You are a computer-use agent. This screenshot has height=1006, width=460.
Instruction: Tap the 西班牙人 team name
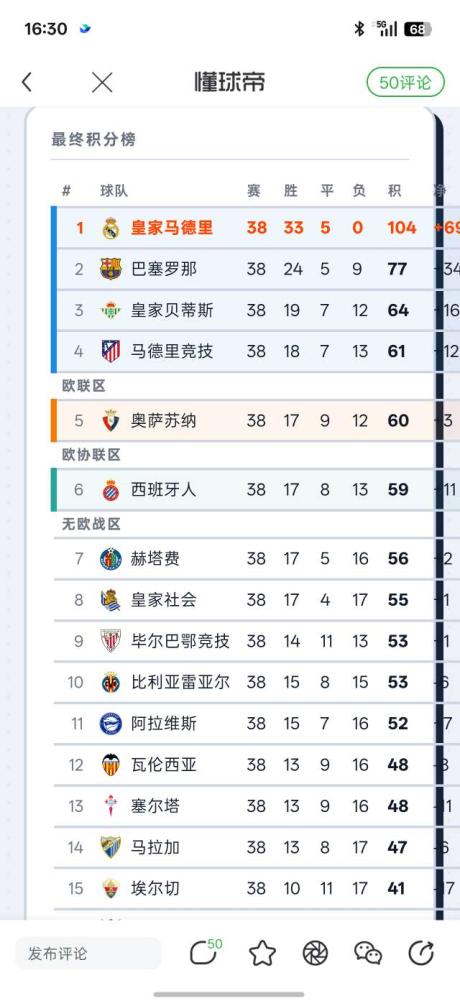click(x=164, y=490)
